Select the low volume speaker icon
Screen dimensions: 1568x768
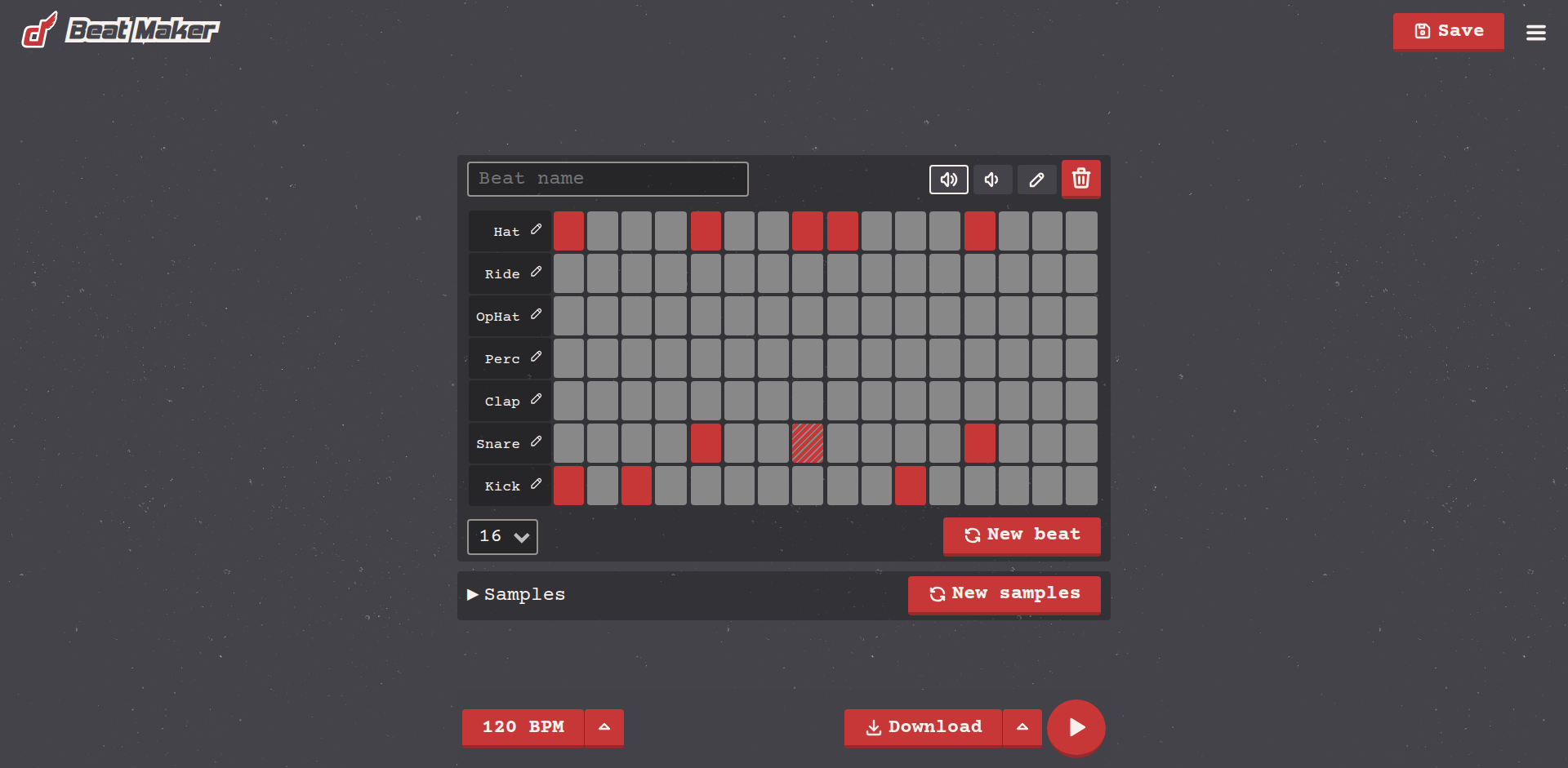pos(992,180)
